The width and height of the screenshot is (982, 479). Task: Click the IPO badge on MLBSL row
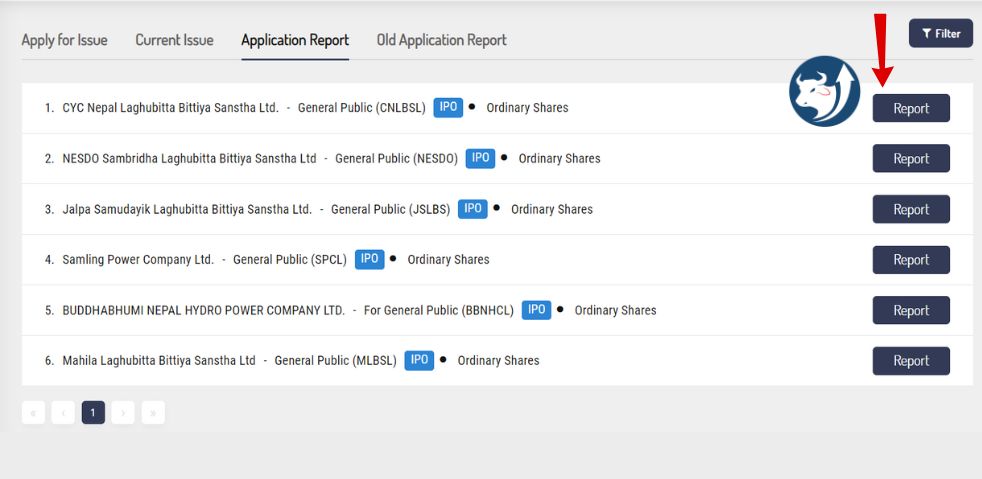point(419,360)
